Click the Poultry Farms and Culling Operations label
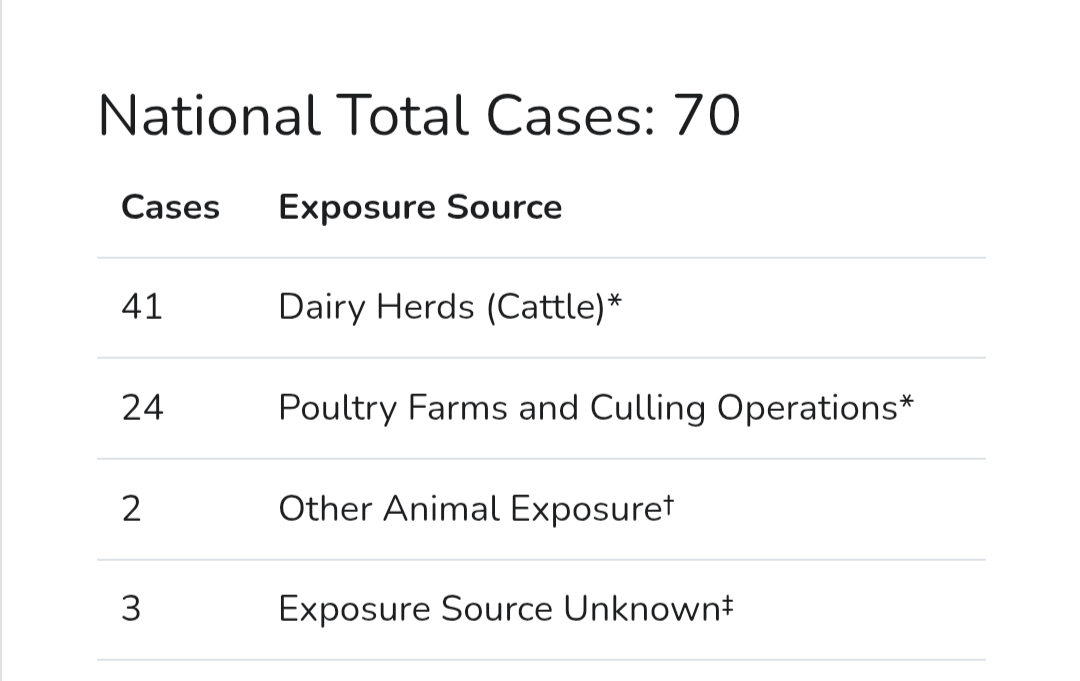Screen dimensions: 1080x681 click(x=588, y=408)
